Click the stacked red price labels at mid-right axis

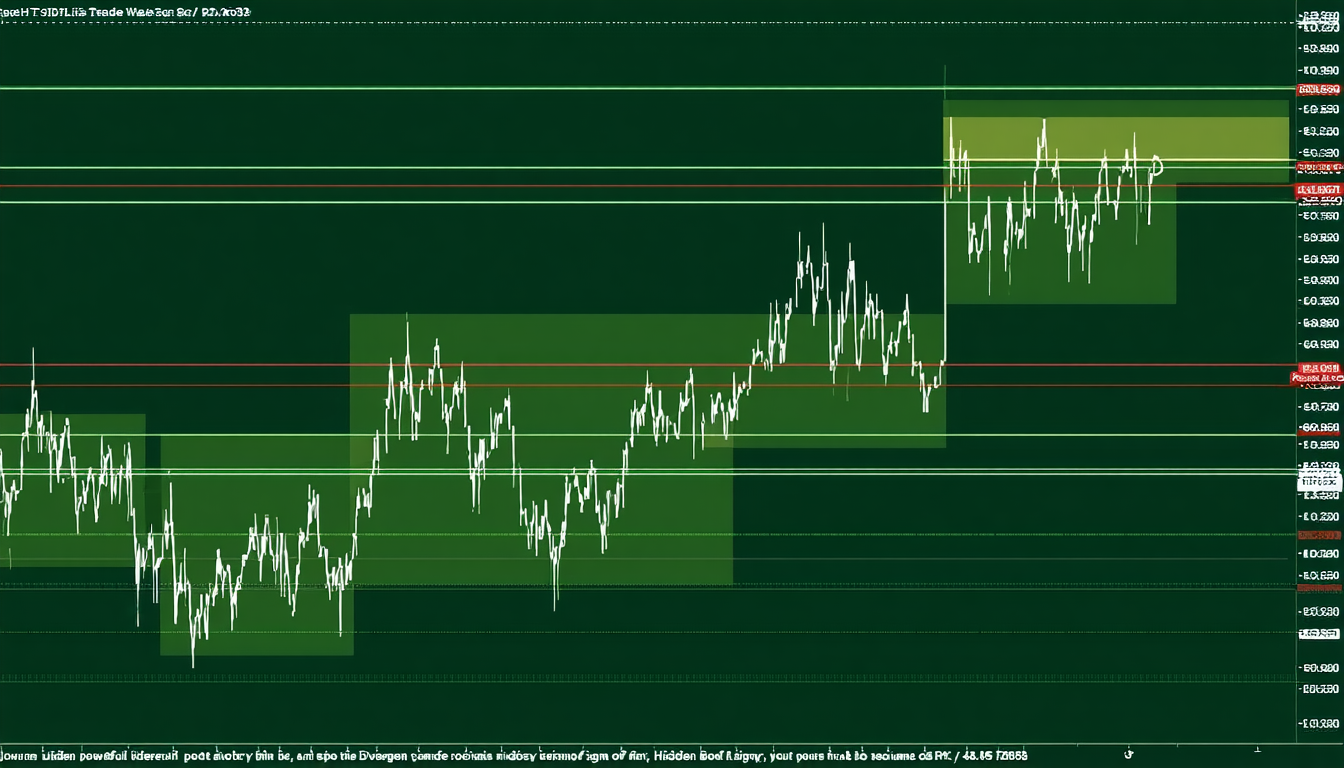pos(1318,373)
